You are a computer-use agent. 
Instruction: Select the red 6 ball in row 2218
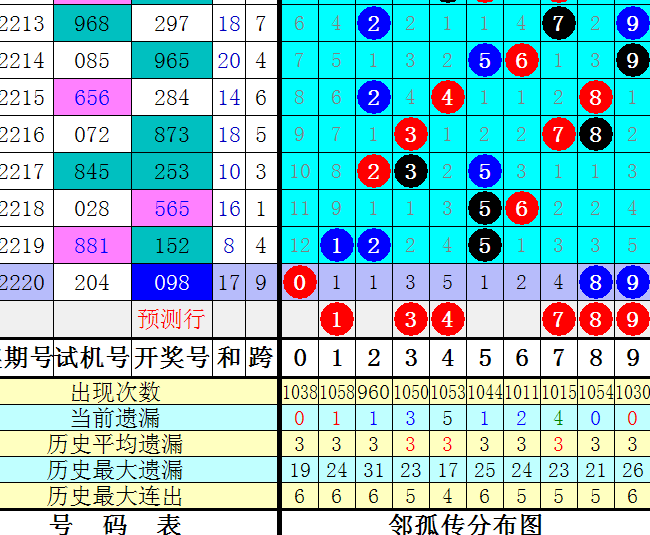pyautogui.click(x=521, y=208)
